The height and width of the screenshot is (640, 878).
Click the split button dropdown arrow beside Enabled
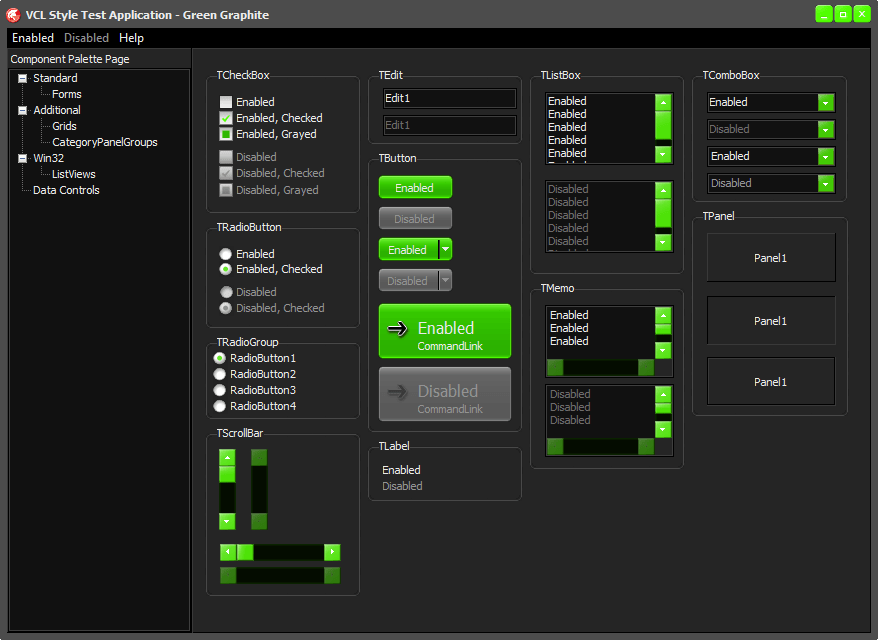coord(446,250)
